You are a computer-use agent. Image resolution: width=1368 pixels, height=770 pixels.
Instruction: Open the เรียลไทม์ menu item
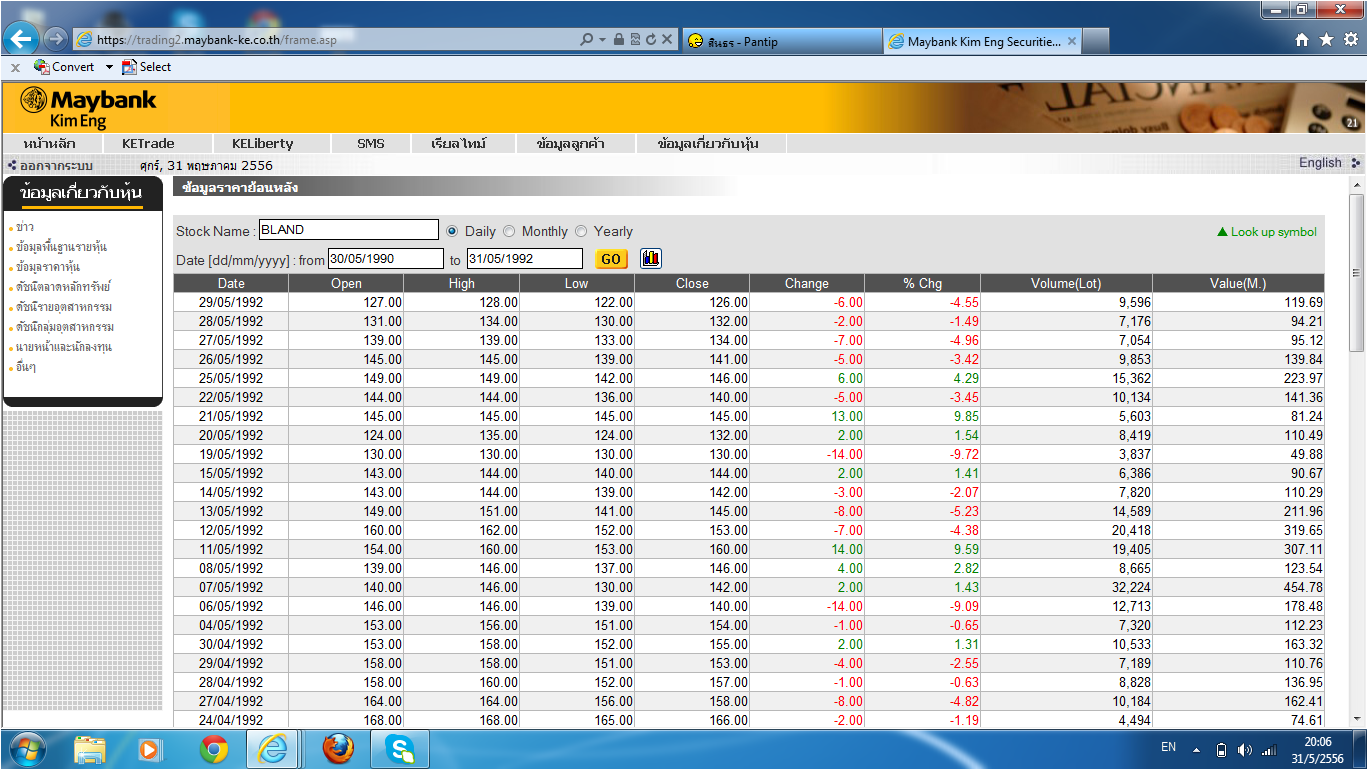(x=458, y=143)
